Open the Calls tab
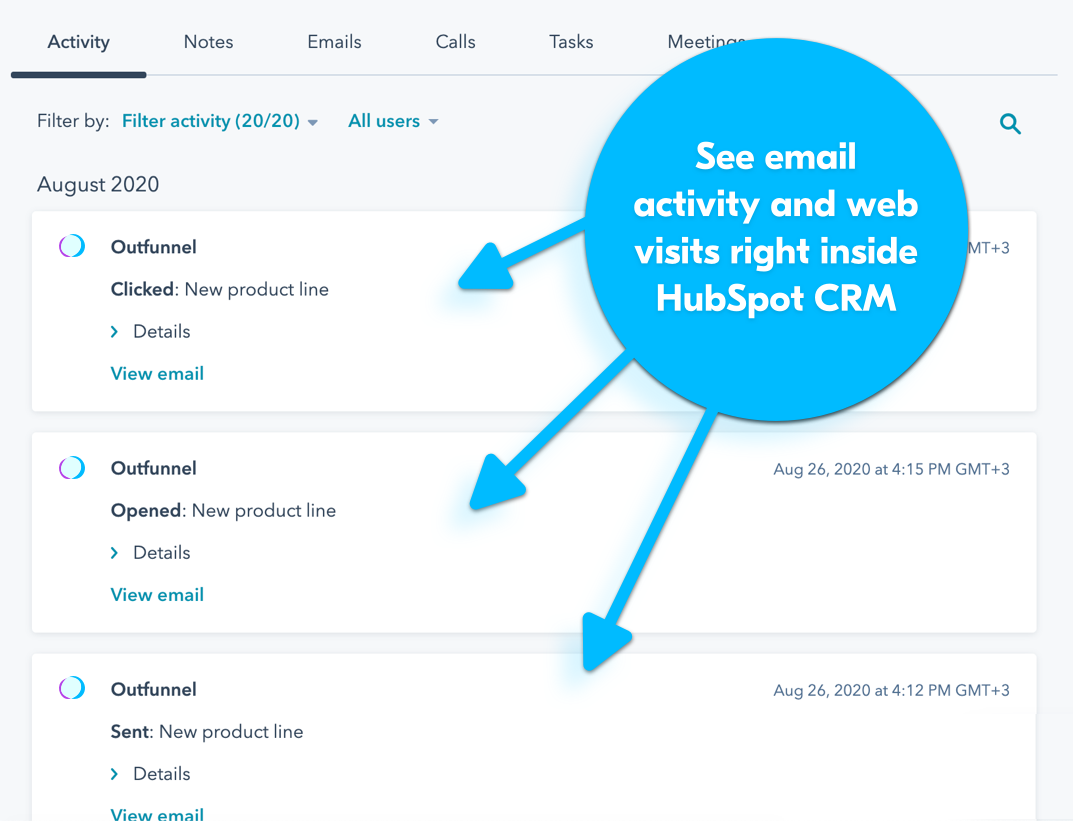The image size is (1073, 822). click(455, 42)
